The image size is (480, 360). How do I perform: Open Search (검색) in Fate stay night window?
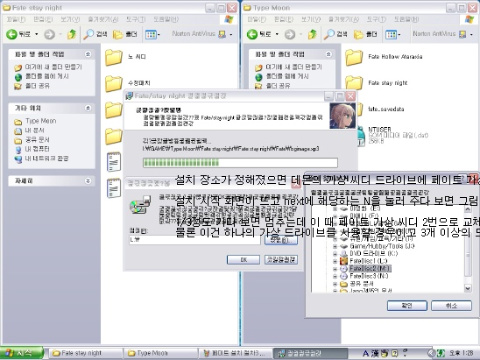click(x=95, y=34)
